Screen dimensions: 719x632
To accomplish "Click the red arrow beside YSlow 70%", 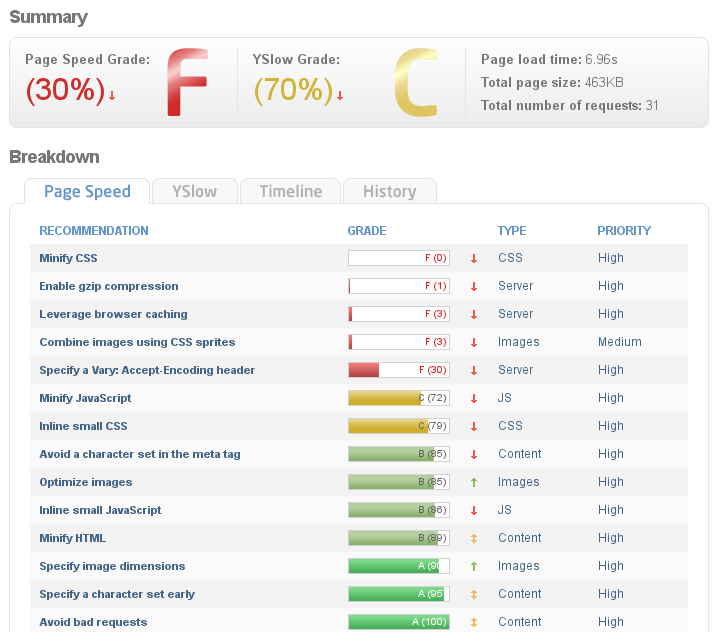I will [340, 95].
